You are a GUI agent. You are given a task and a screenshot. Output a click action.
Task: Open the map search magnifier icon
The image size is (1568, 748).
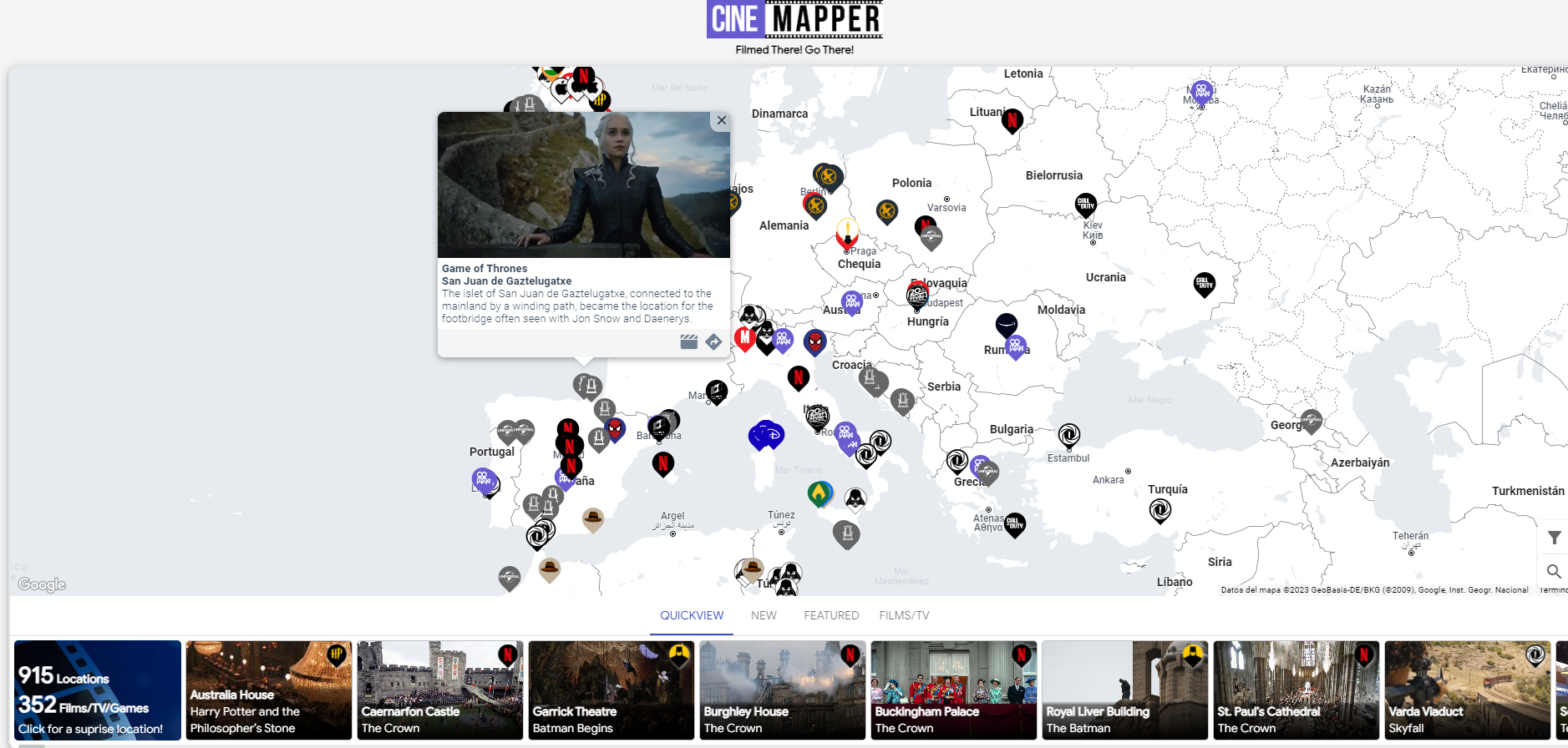pos(1554,571)
